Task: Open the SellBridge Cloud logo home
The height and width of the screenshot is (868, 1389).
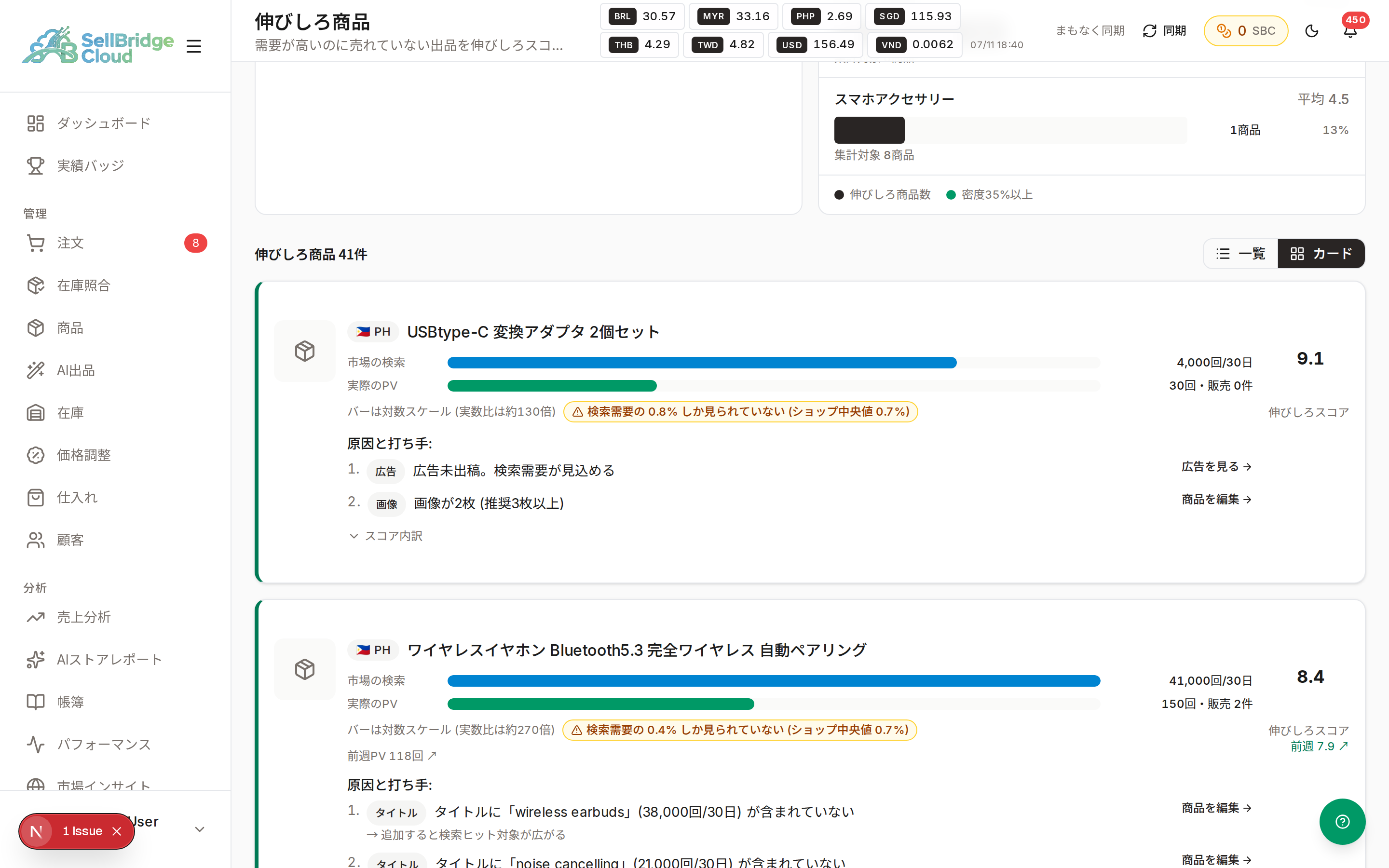Action: (97, 45)
